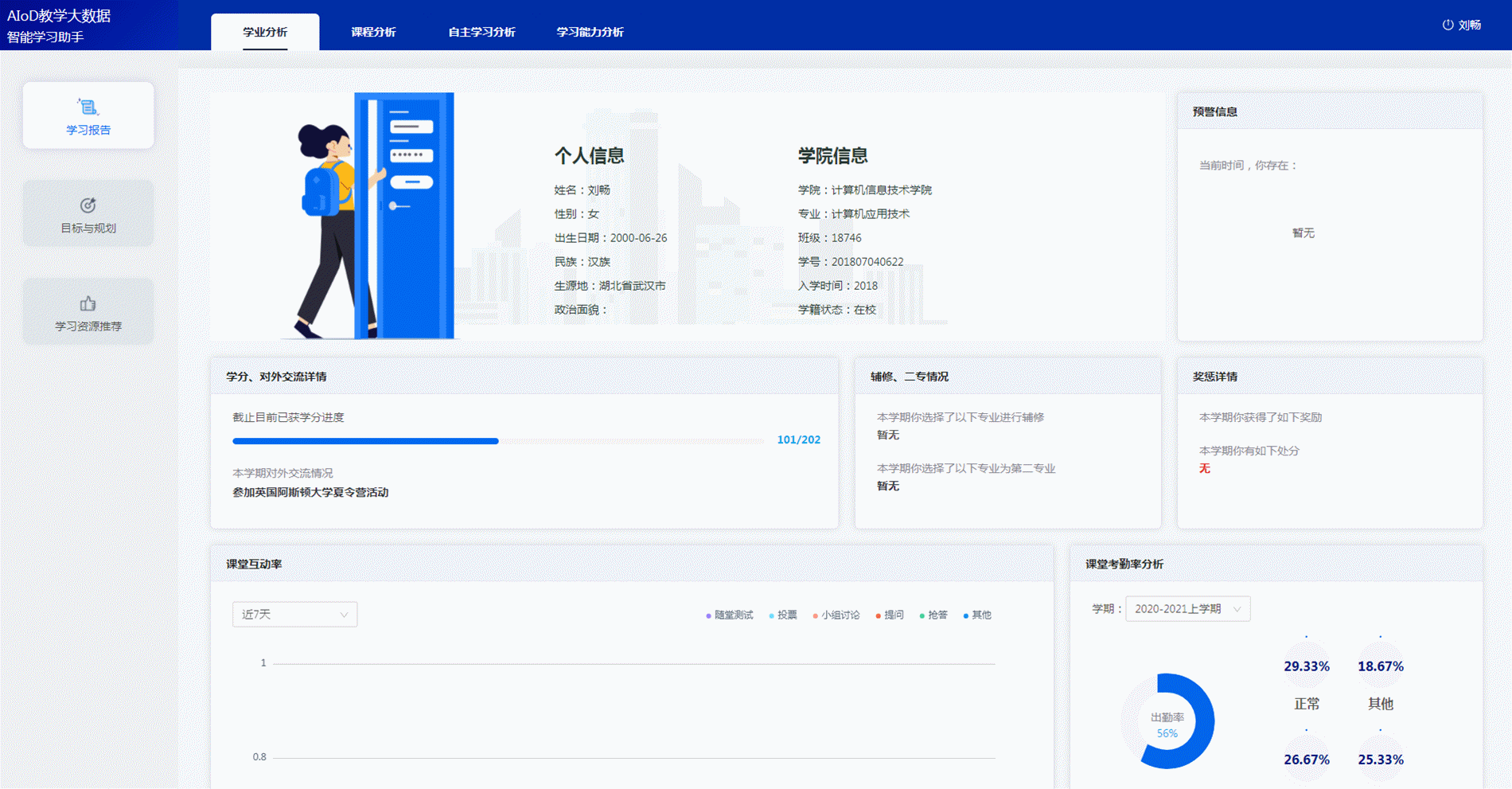Switch to the 课程分析 tab
This screenshot has width=1512, height=789.
(373, 32)
